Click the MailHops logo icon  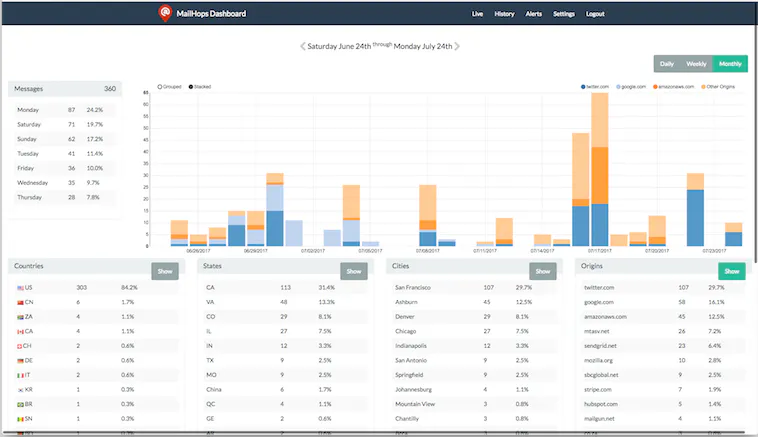(x=165, y=13)
